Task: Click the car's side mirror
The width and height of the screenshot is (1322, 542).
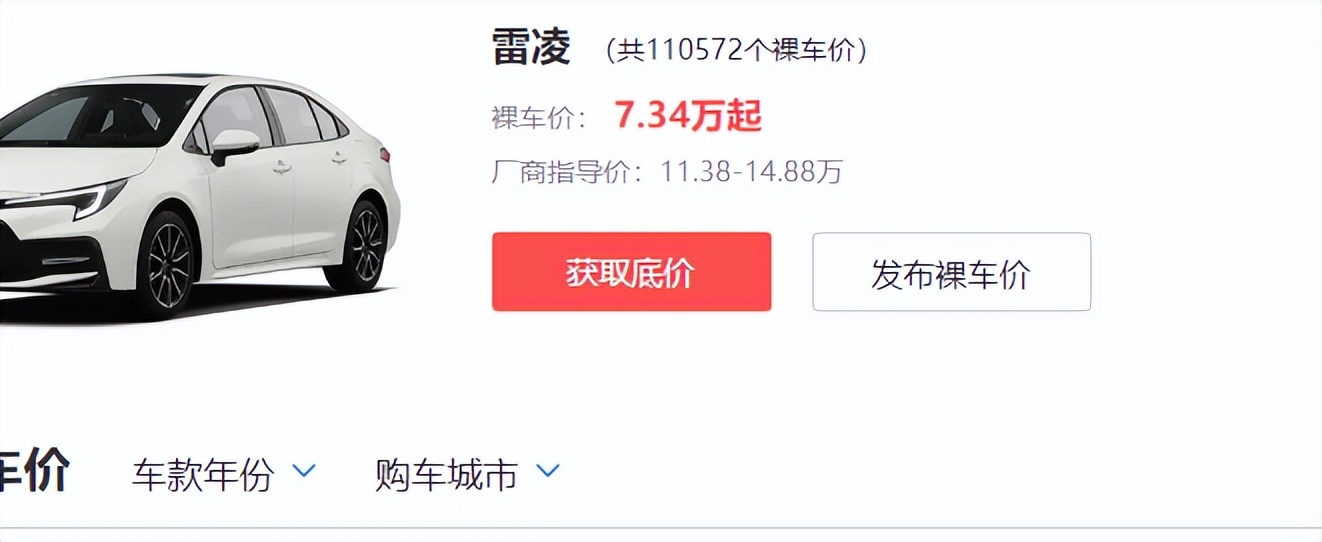Action: 233,146
